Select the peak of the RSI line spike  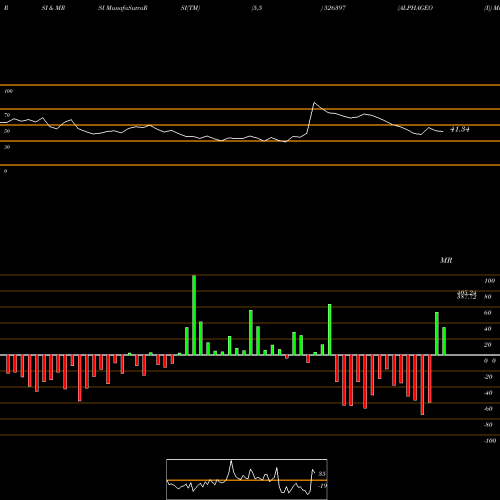[x=314, y=103]
